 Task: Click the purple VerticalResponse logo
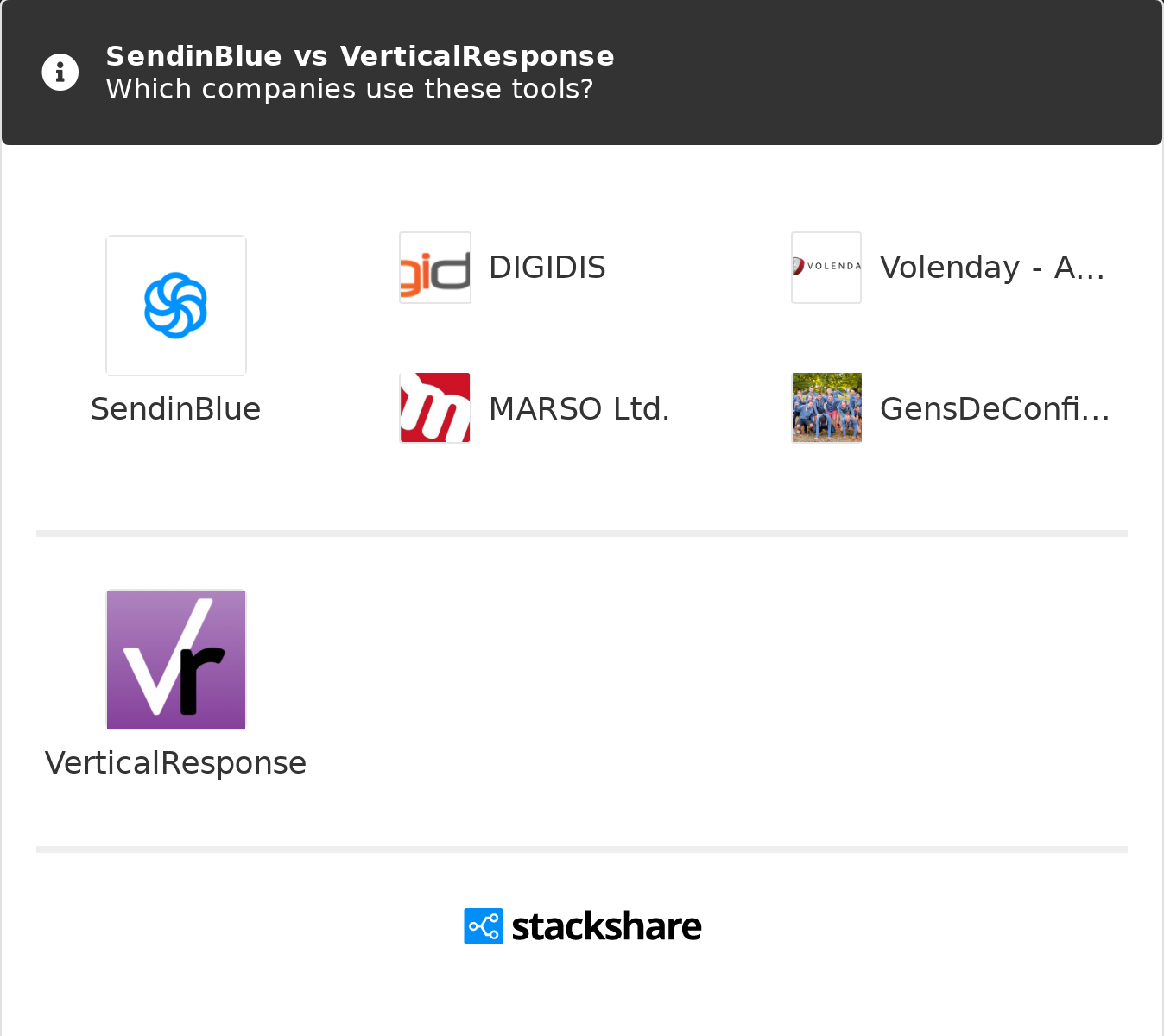click(176, 660)
